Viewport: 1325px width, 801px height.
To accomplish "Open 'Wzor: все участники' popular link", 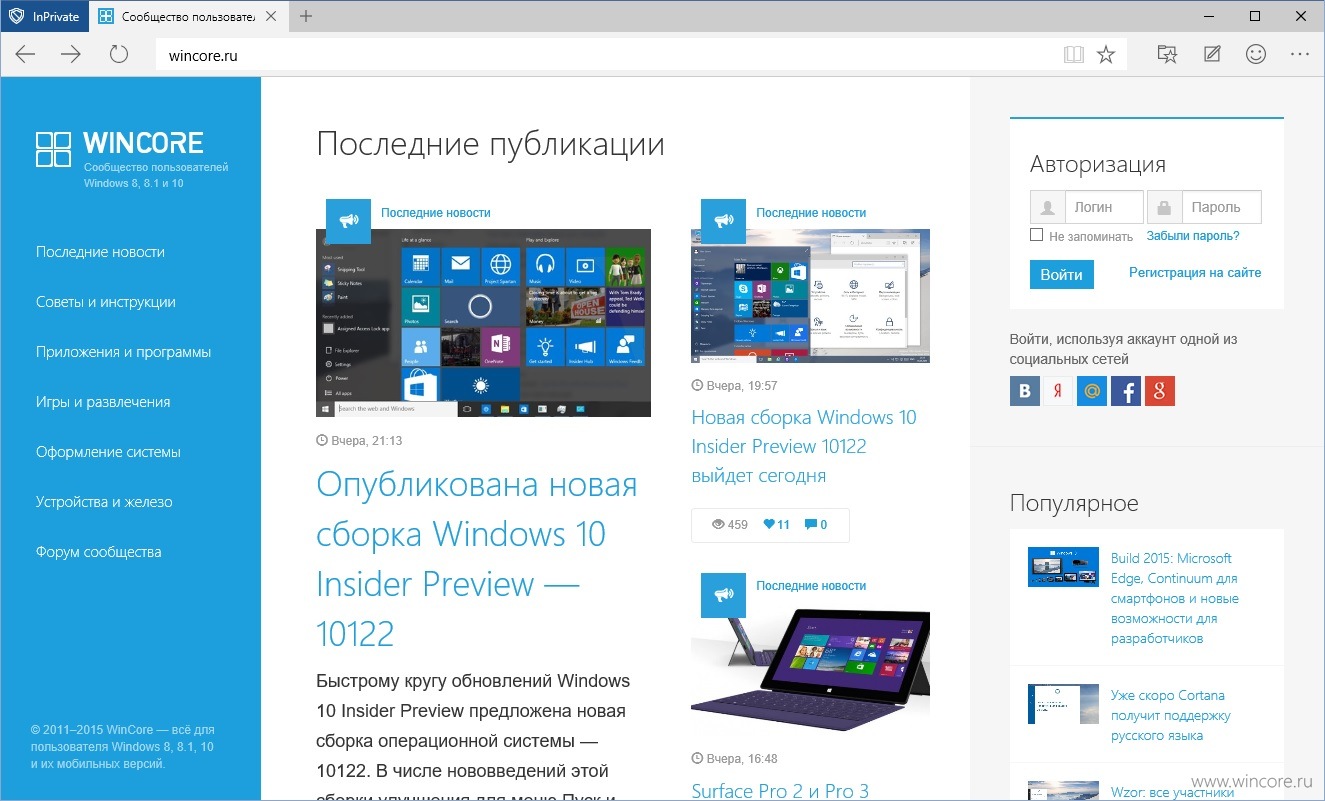I will 1171,793.
